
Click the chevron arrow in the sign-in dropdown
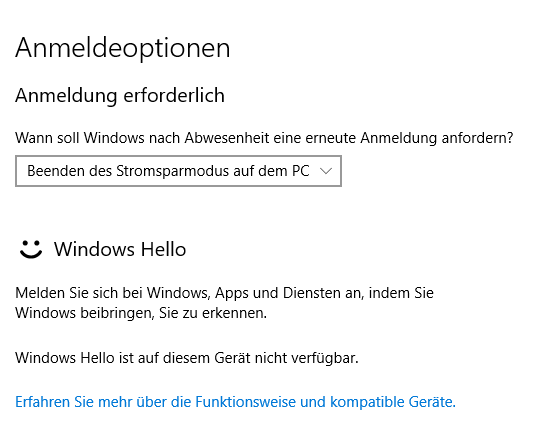pos(325,171)
